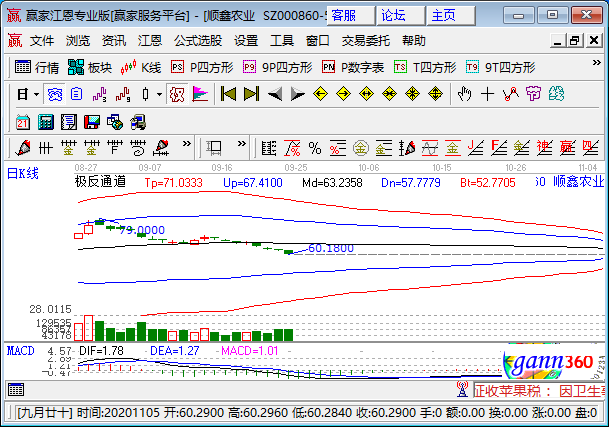Click the plain black percent % icon
The image size is (609, 427).
315,148
